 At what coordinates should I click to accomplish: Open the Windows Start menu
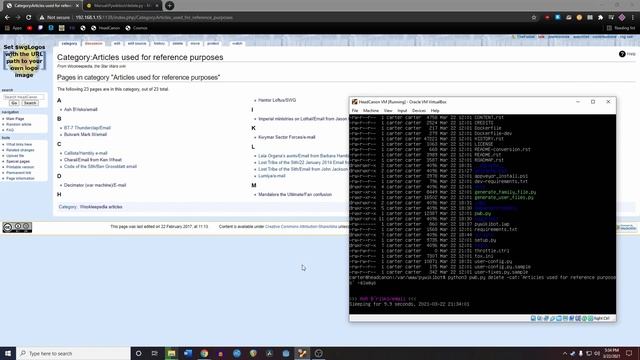pos(8,353)
